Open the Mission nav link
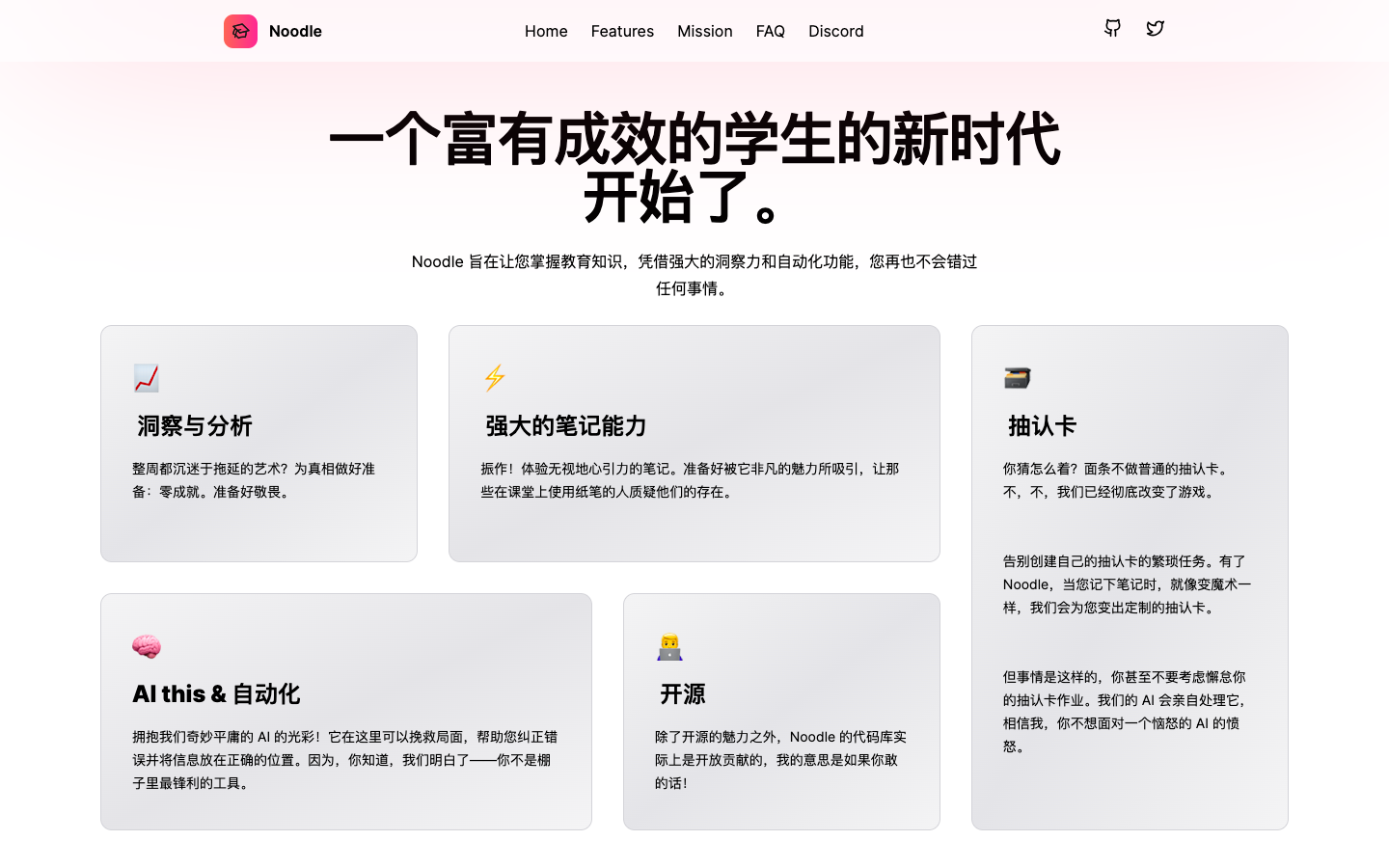 [705, 31]
